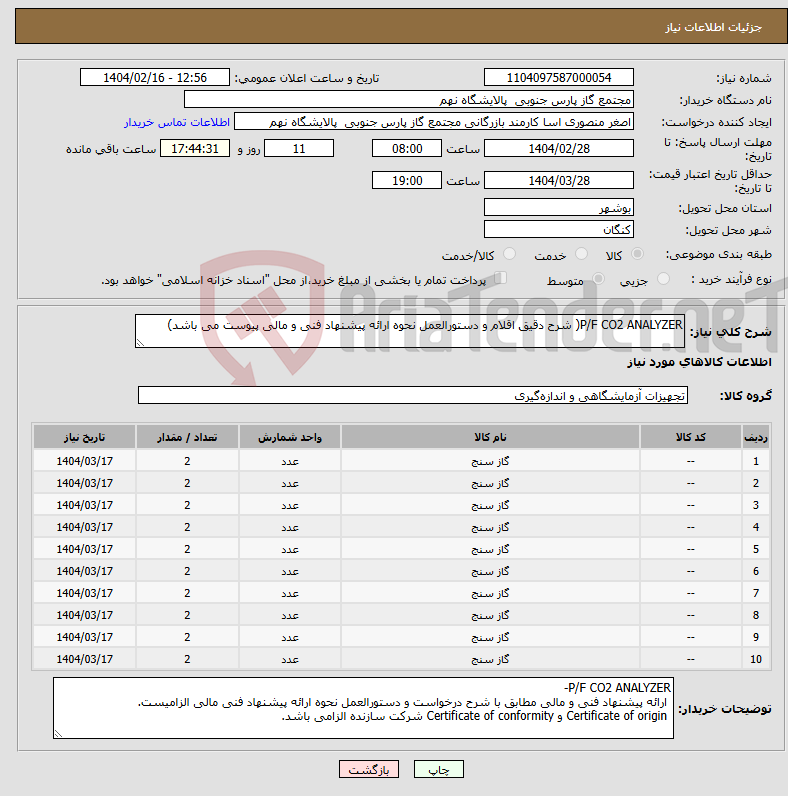Click the چاپ print button

click(439, 770)
